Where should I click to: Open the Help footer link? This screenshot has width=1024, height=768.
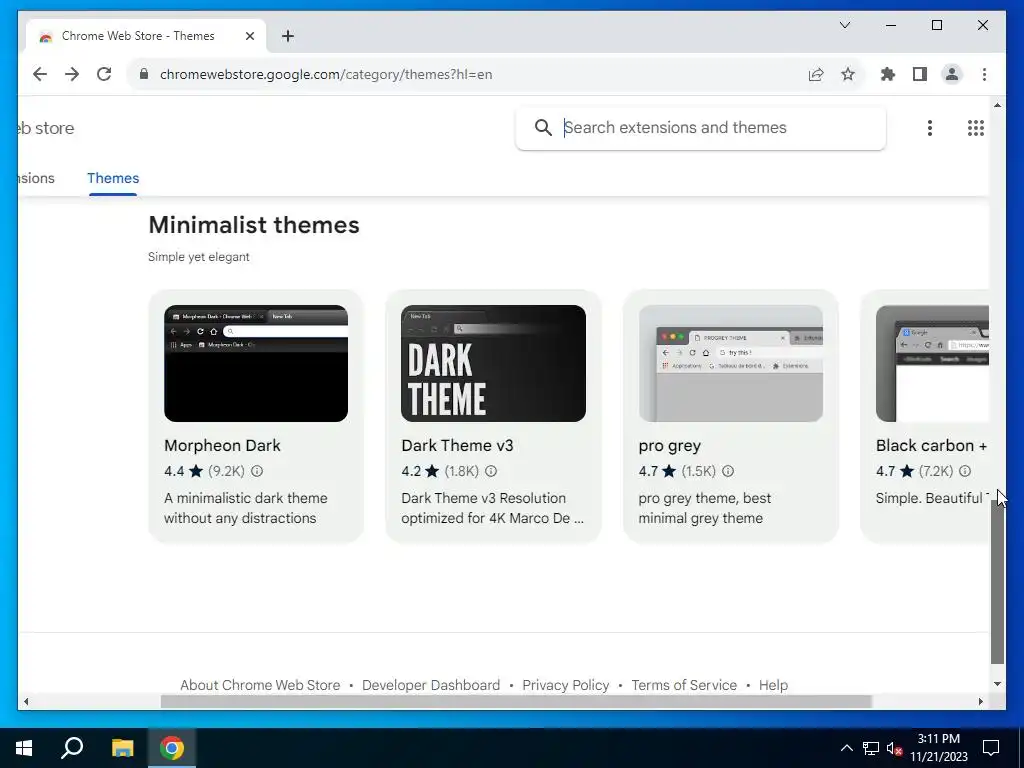[773, 685]
